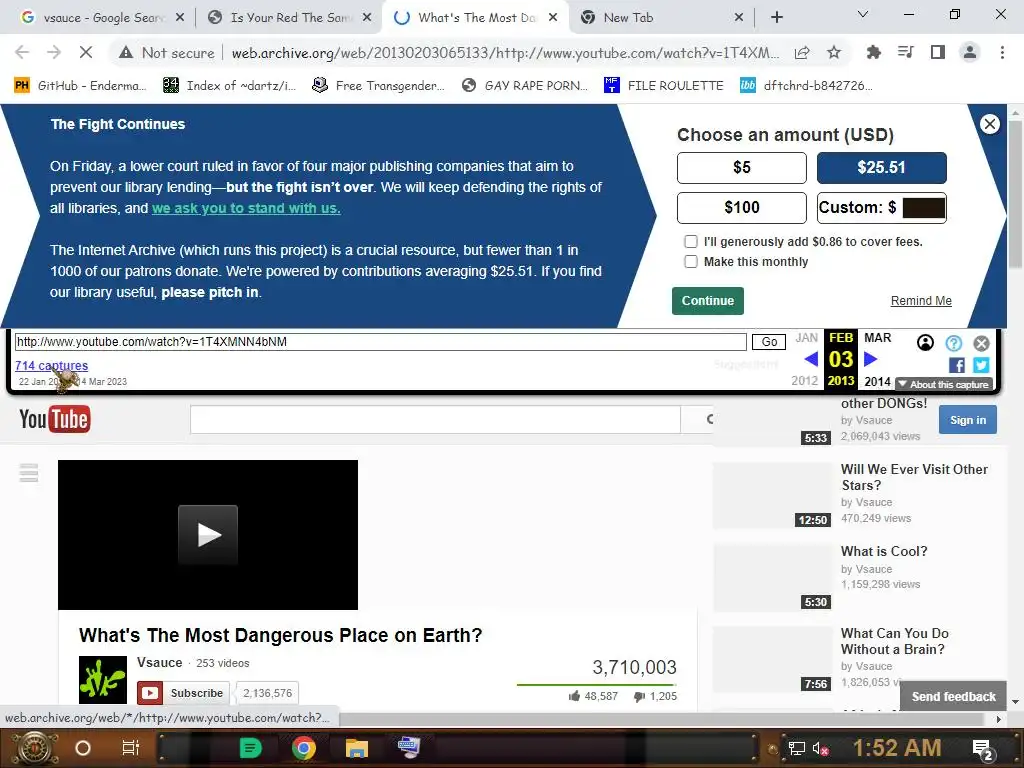Expand About this capture dropdown
Screen dimensions: 1024x768
(944, 385)
